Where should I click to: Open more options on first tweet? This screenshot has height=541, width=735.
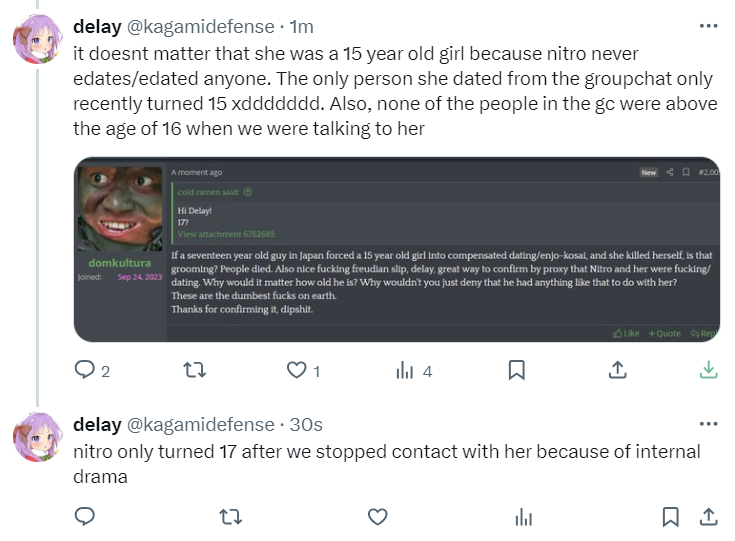[x=708, y=26]
